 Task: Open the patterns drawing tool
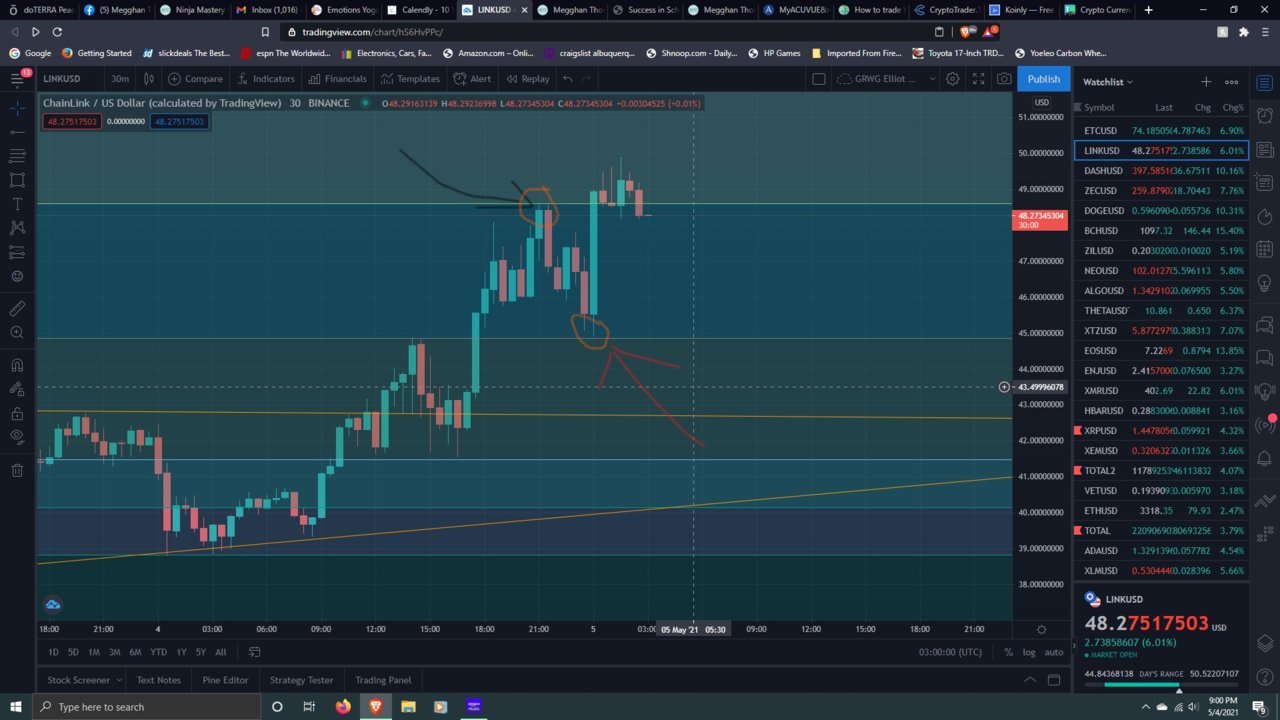(17, 228)
